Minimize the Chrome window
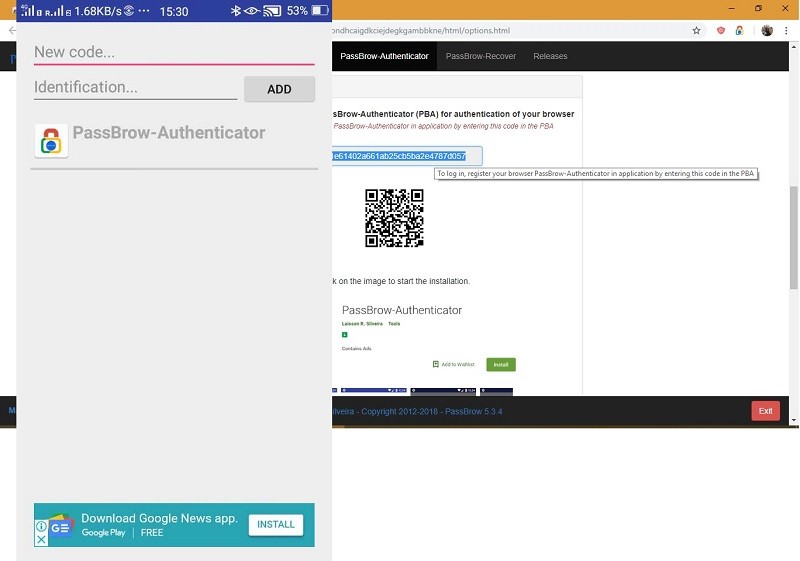The image size is (800, 561). coord(731,8)
